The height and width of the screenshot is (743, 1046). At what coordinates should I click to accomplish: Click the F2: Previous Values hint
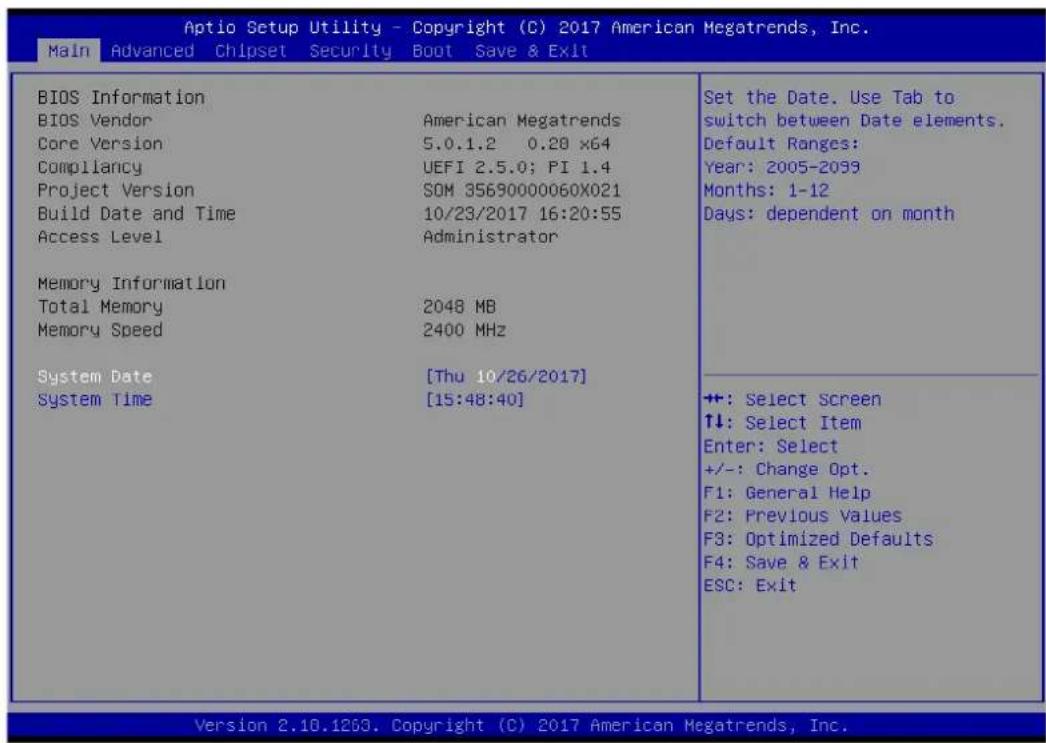(x=803, y=516)
